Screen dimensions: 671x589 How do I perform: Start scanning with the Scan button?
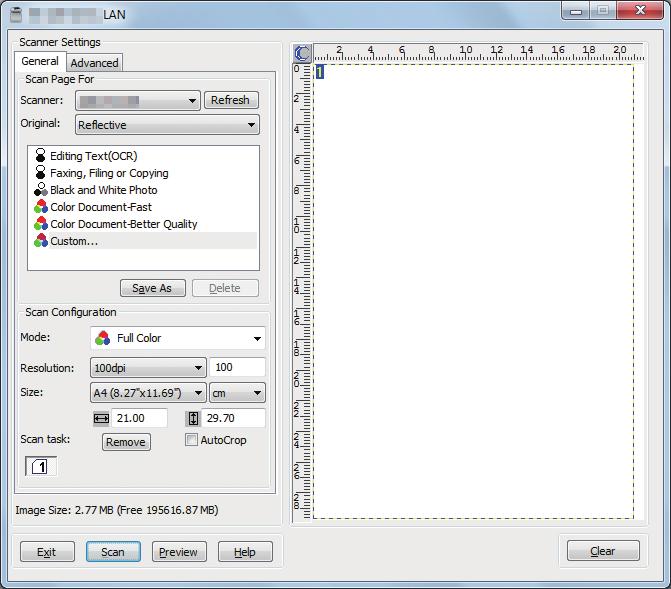tap(113, 552)
